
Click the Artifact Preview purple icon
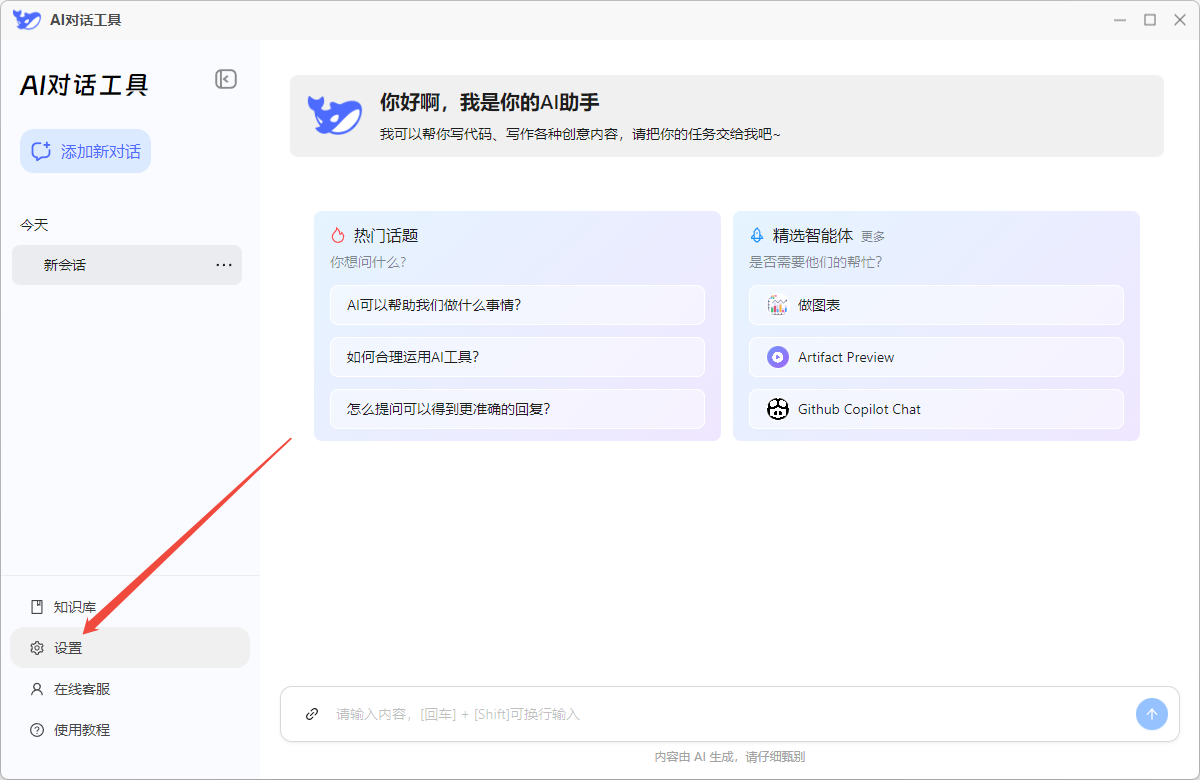(778, 357)
